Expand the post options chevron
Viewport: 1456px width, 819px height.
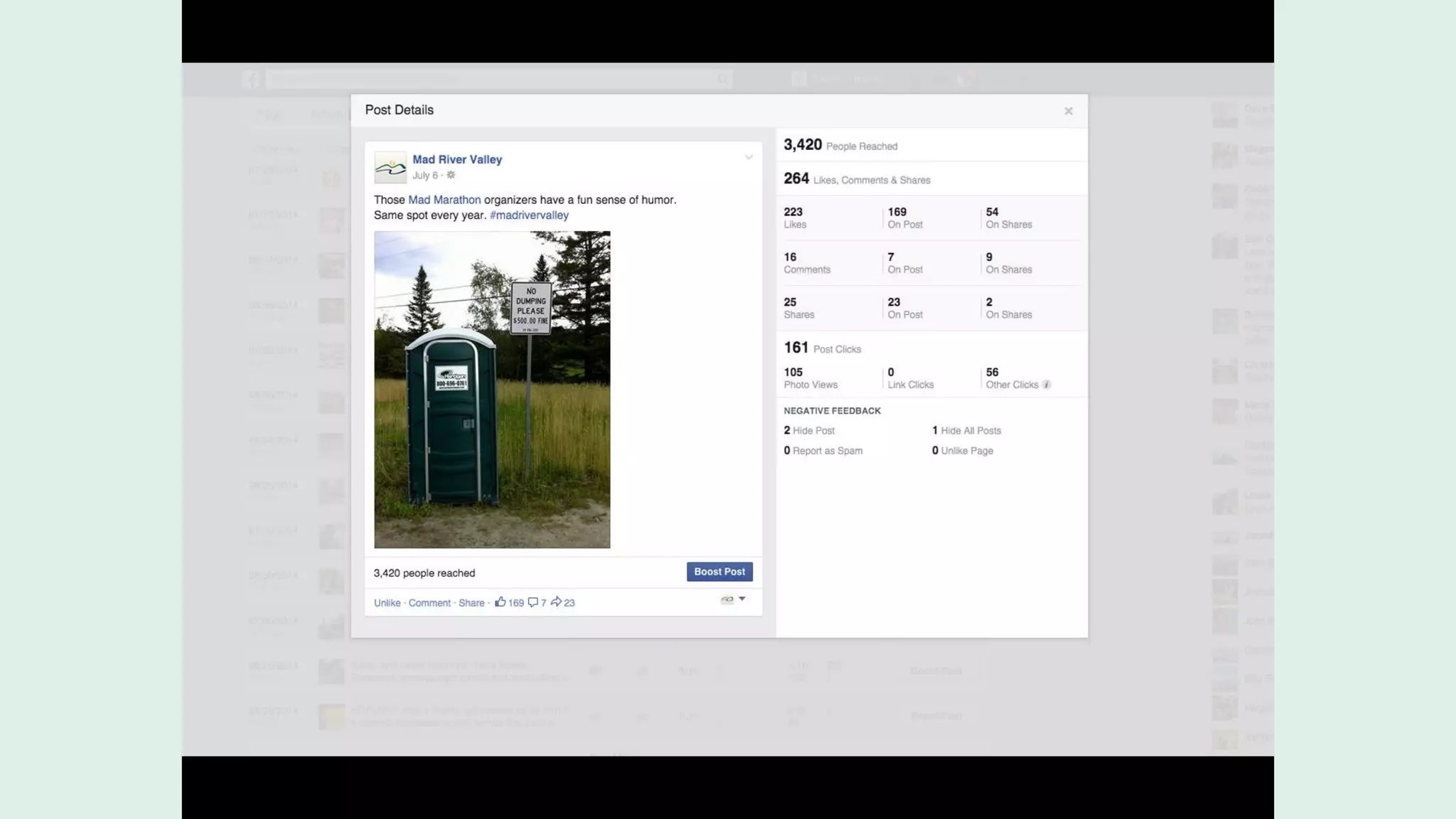tap(749, 157)
